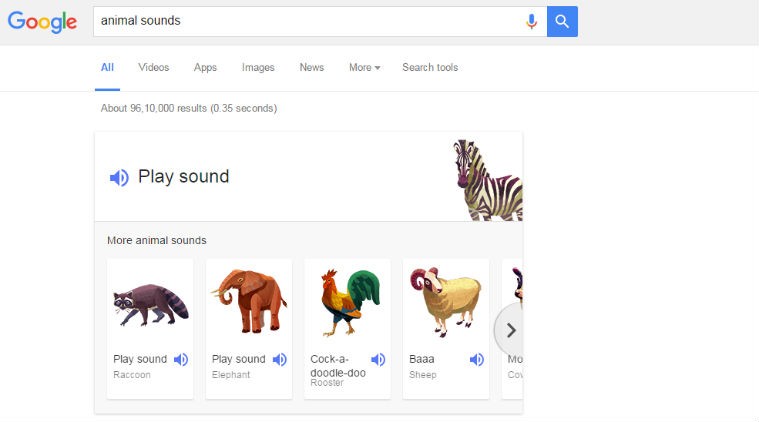Viewport: 759px width, 422px height.
Task: Show next animal sounds with right chevron
Action: [x=511, y=329]
